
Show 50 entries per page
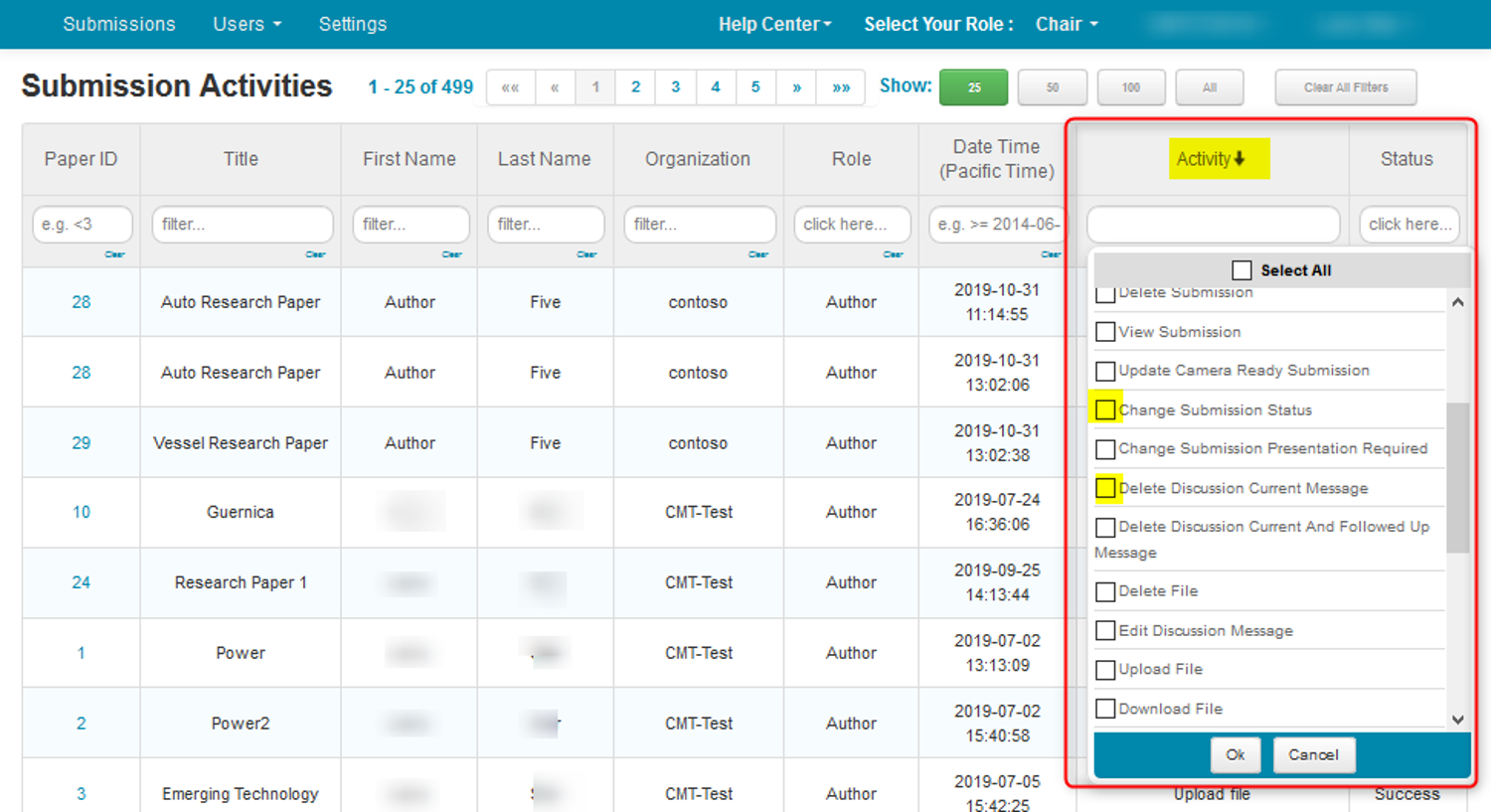[1053, 87]
